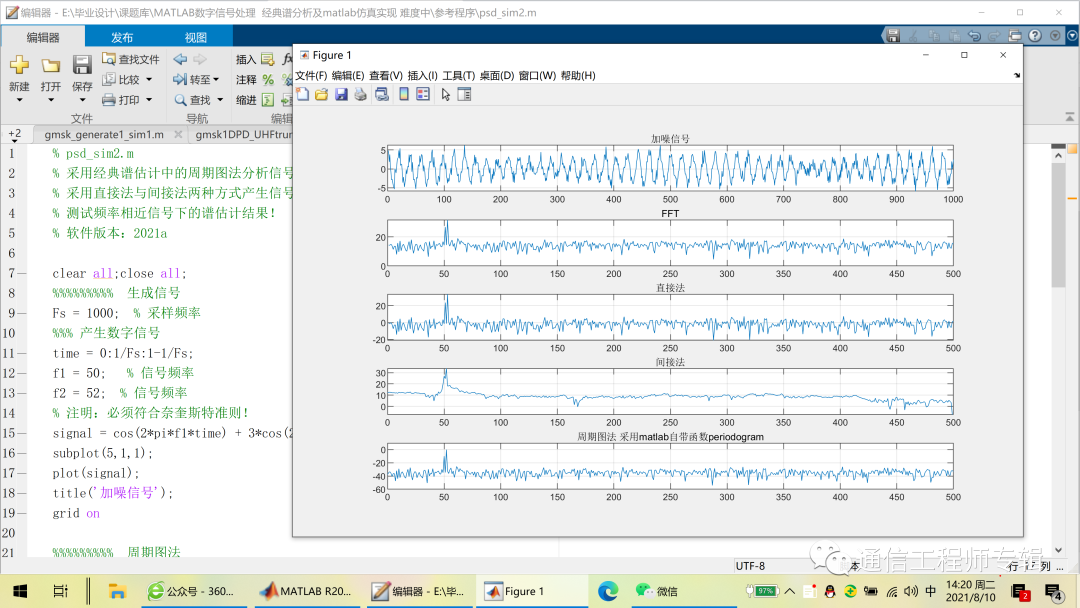Click the line 7 breakpoint dash

coord(22,273)
